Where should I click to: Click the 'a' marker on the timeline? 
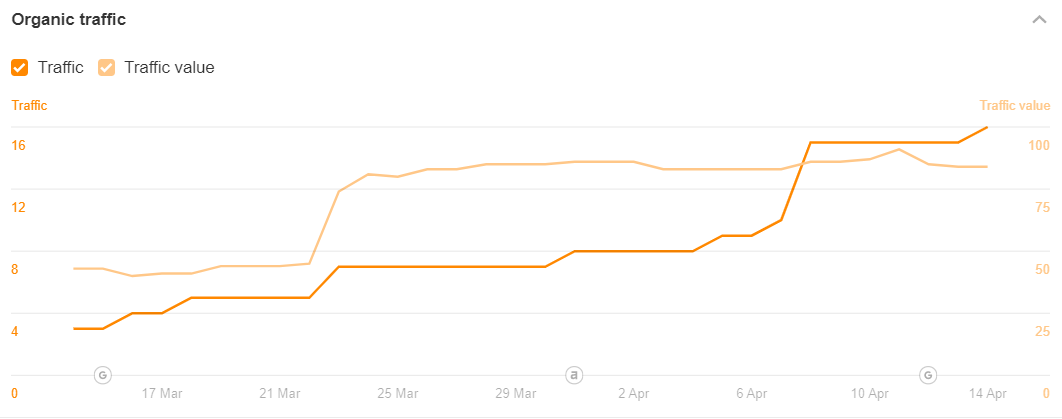(x=574, y=375)
